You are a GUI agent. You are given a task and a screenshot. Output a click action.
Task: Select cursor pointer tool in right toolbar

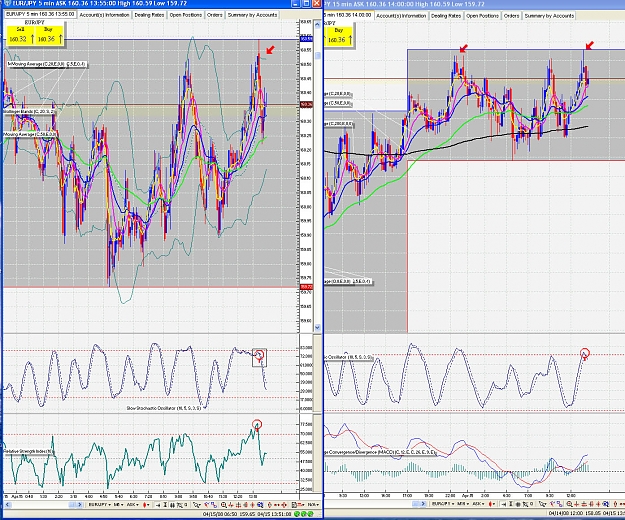pyautogui.click(x=542, y=504)
